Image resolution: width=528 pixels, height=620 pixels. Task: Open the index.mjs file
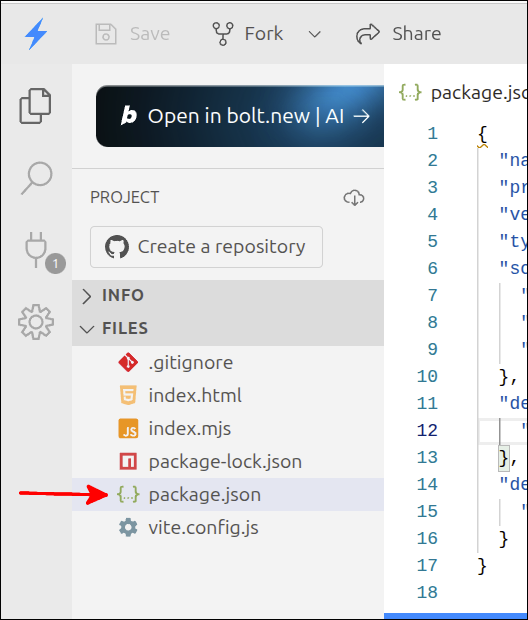click(228, 429)
